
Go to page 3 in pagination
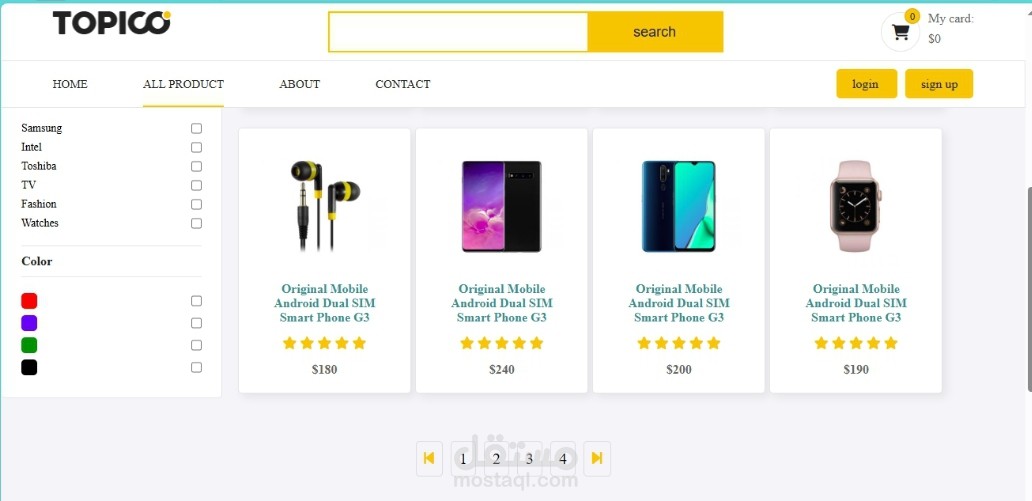pos(529,459)
